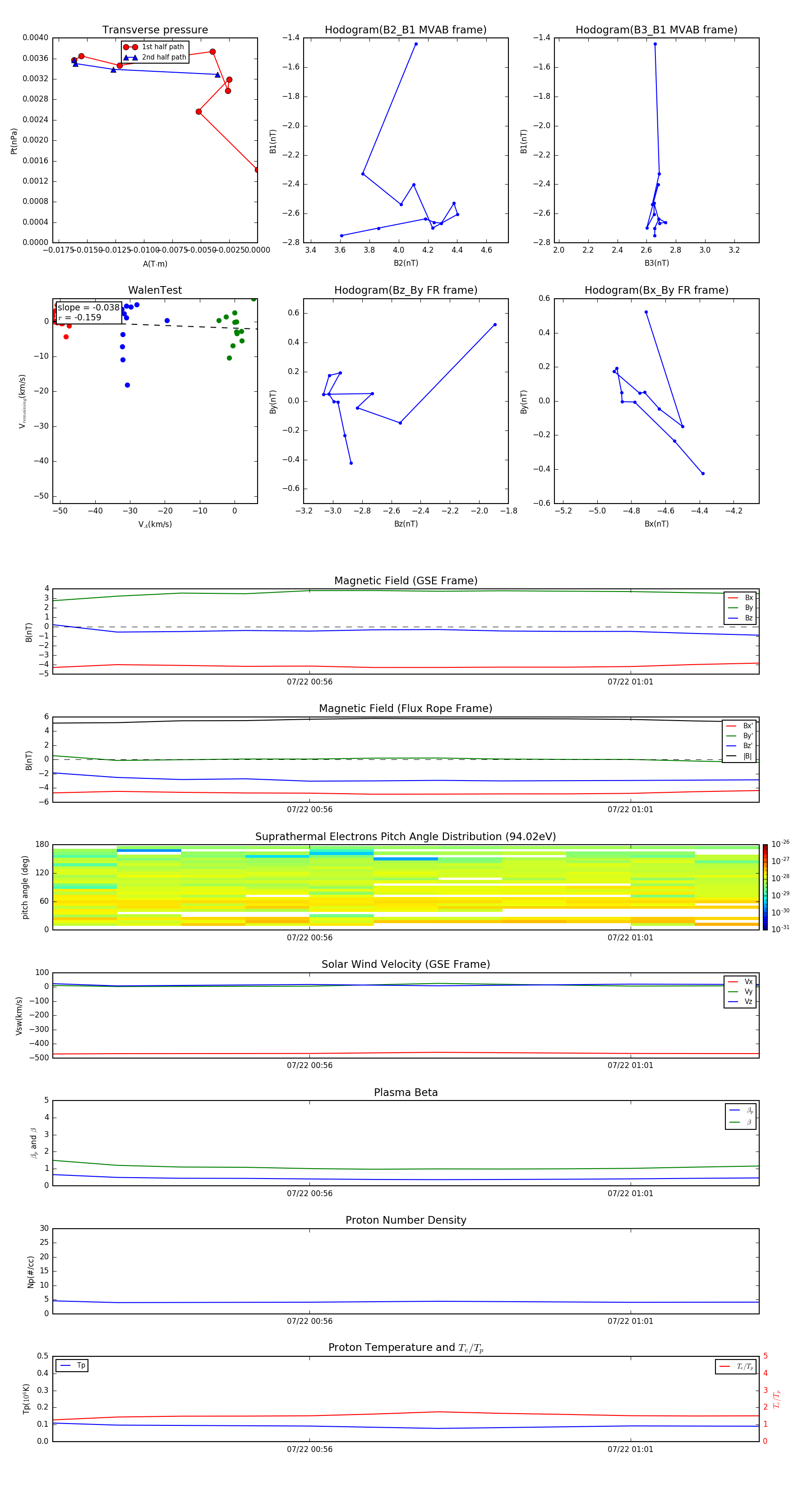Image resolution: width=812 pixels, height=1489 pixels.
Task: Select the βp entry in Plasma Beta legend
Action: (x=742, y=1110)
